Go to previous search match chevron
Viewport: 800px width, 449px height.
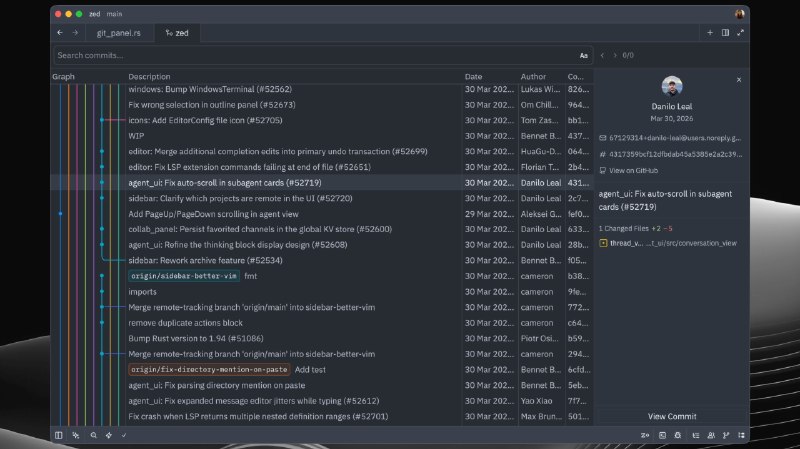point(603,55)
